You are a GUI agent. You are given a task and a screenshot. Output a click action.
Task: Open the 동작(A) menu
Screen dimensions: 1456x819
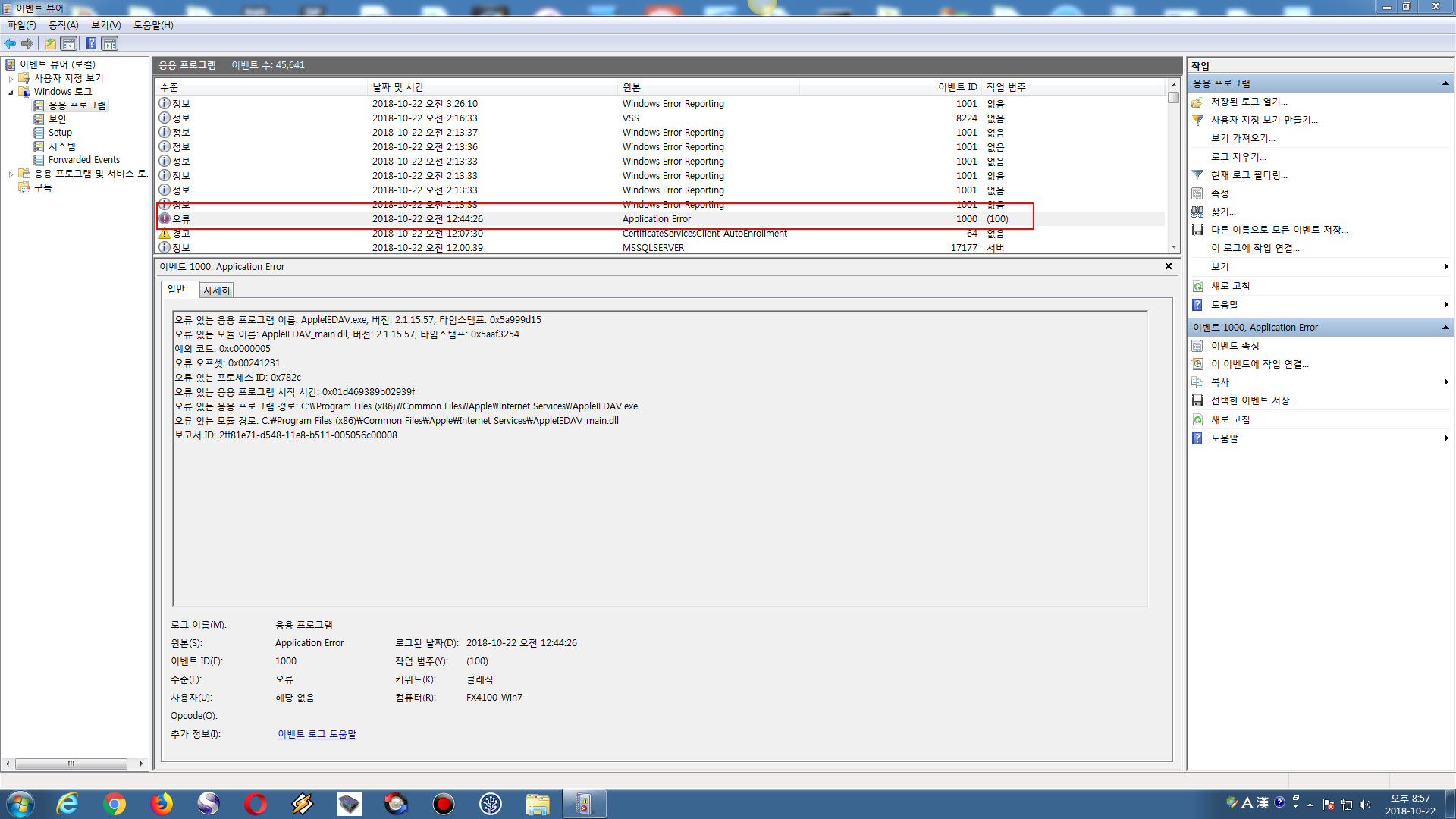click(64, 25)
